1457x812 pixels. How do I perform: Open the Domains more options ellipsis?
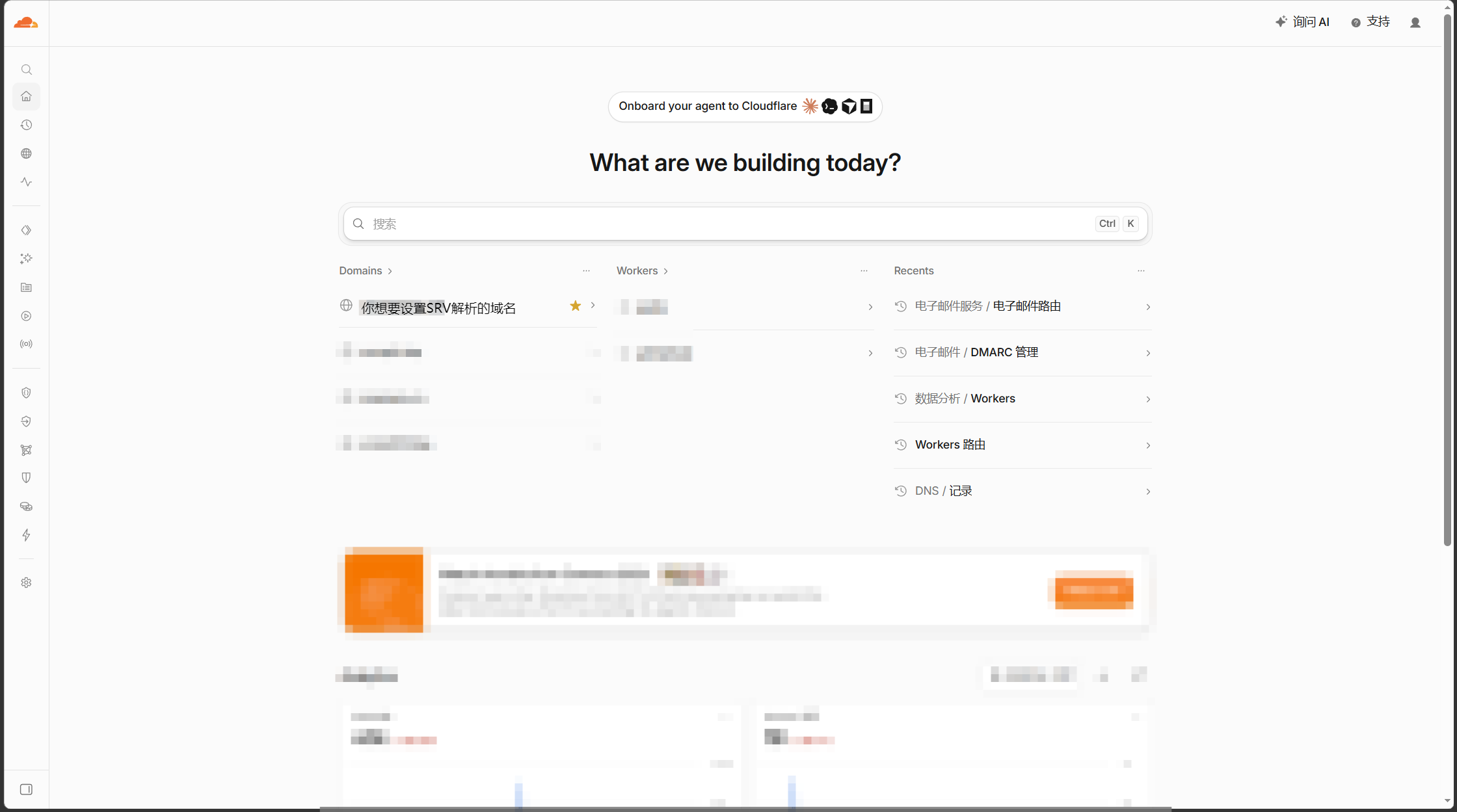click(586, 270)
